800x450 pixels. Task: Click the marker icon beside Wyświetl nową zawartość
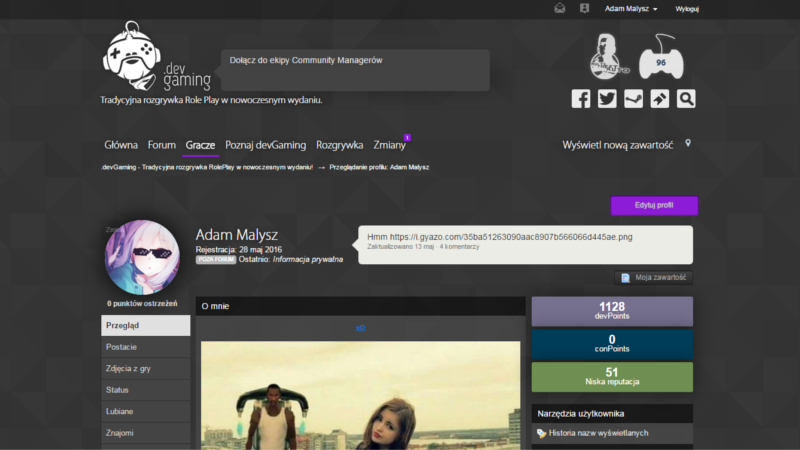point(688,143)
